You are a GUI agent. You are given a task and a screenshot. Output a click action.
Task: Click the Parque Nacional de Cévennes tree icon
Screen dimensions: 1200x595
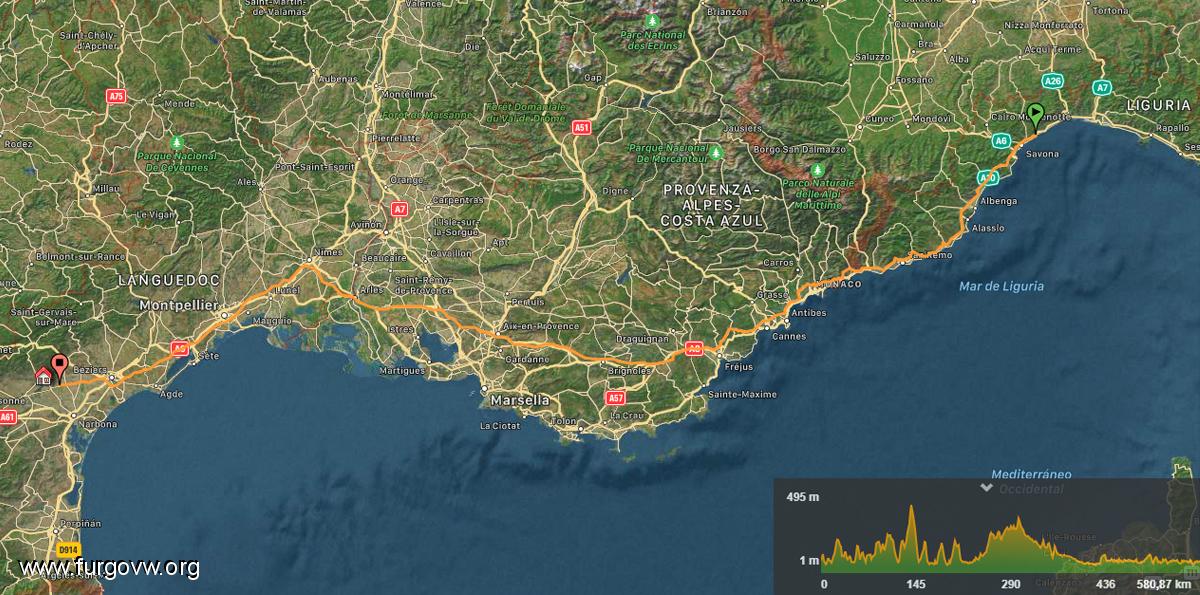[x=177, y=143]
